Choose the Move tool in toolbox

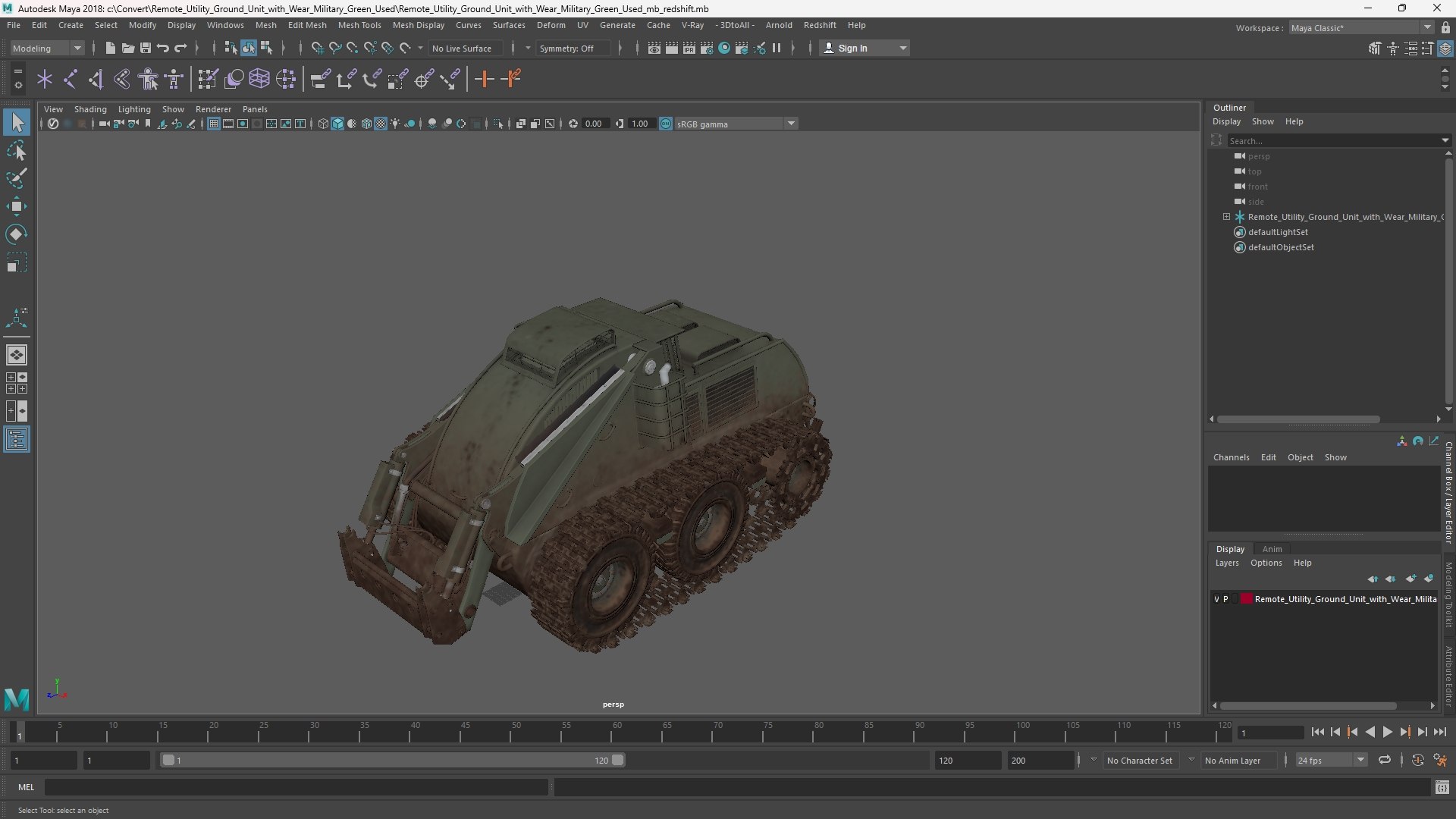17,206
